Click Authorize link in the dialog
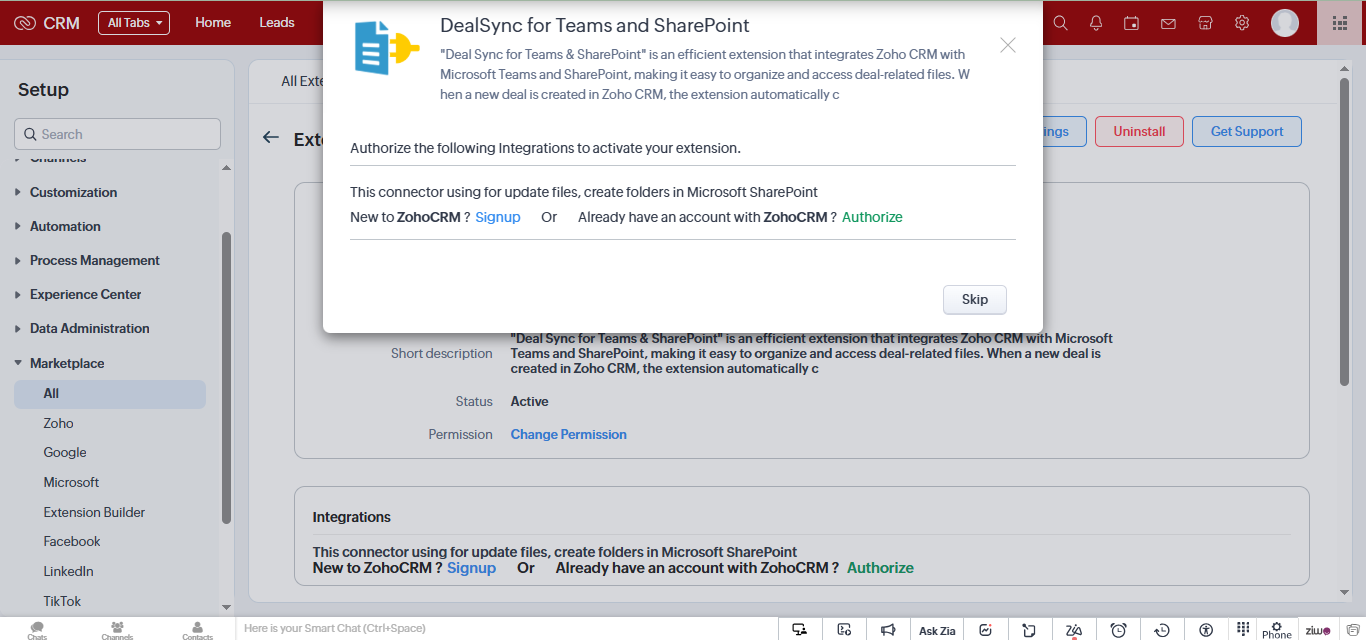The height and width of the screenshot is (640, 1366). click(872, 217)
